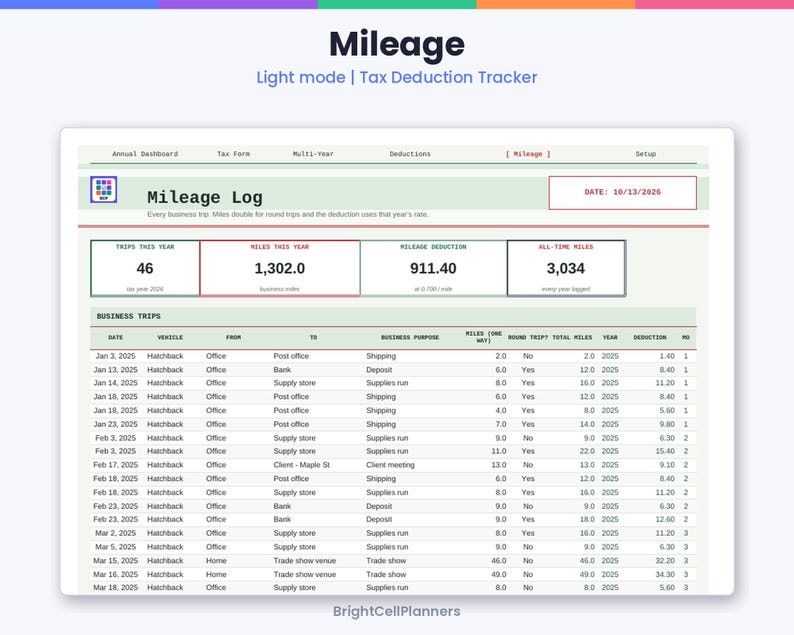Click the BUSINESS PURPOSE column header
794x635 pixels.
[x=410, y=337]
